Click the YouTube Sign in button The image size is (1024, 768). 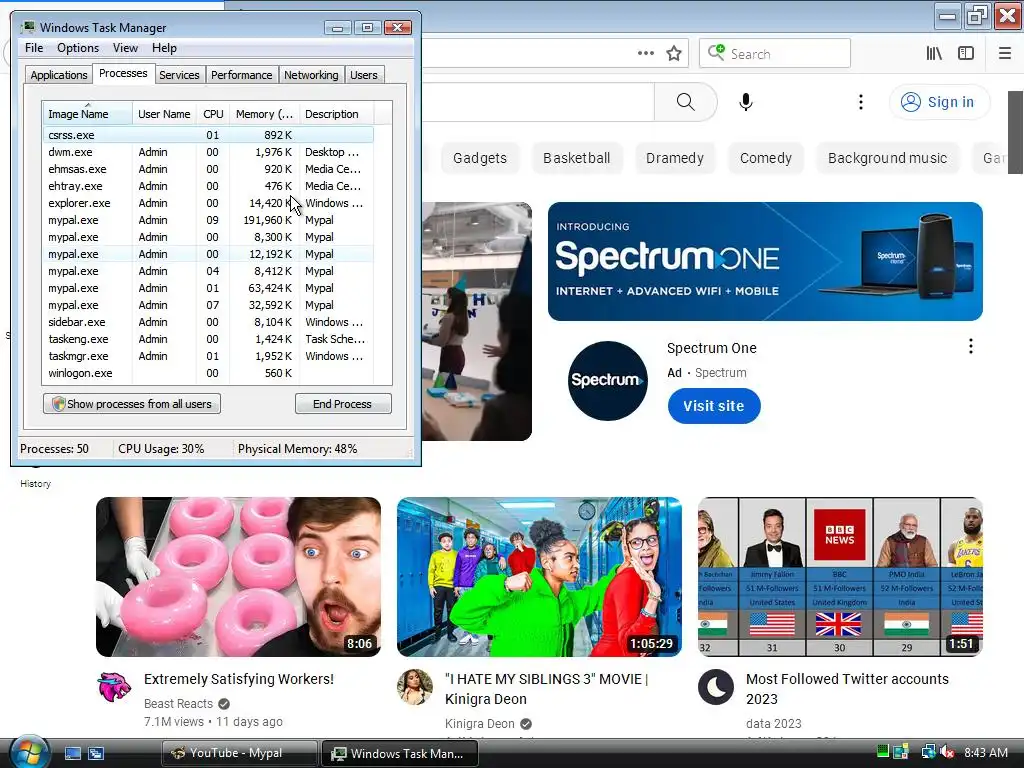pyautogui.click(x=938, y=102)
